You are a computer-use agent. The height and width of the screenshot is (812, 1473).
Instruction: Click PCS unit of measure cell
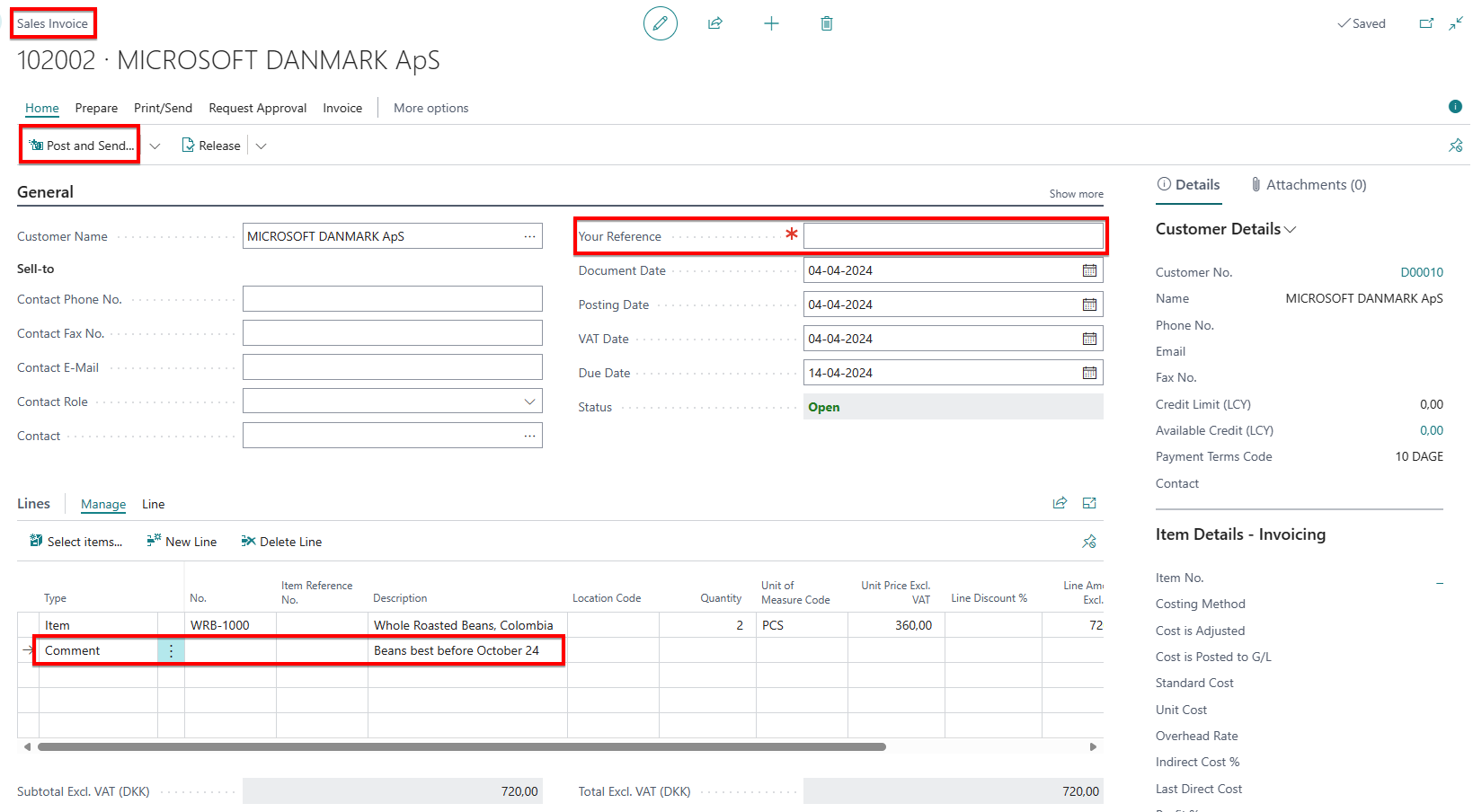tap(802, 625)
